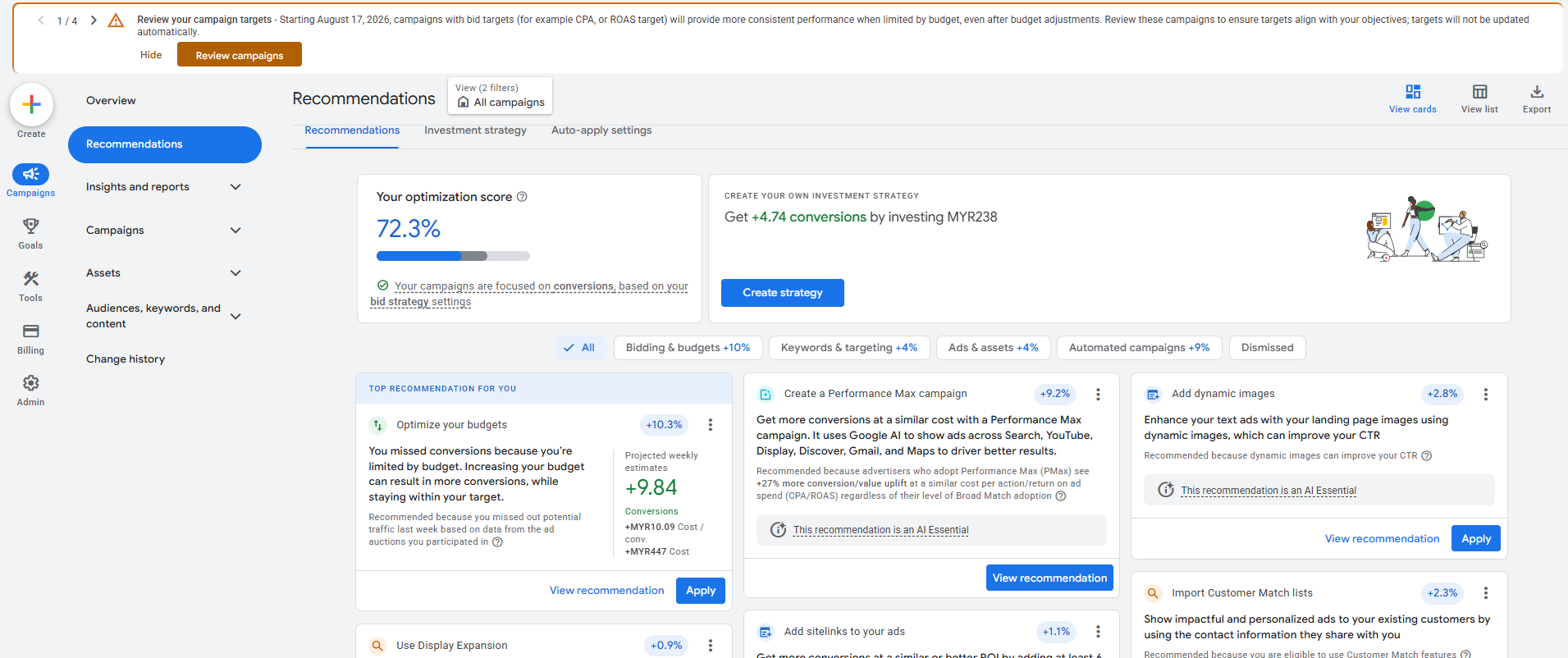View recommendation for Add dynamic images

click(x=1382, y=539)
